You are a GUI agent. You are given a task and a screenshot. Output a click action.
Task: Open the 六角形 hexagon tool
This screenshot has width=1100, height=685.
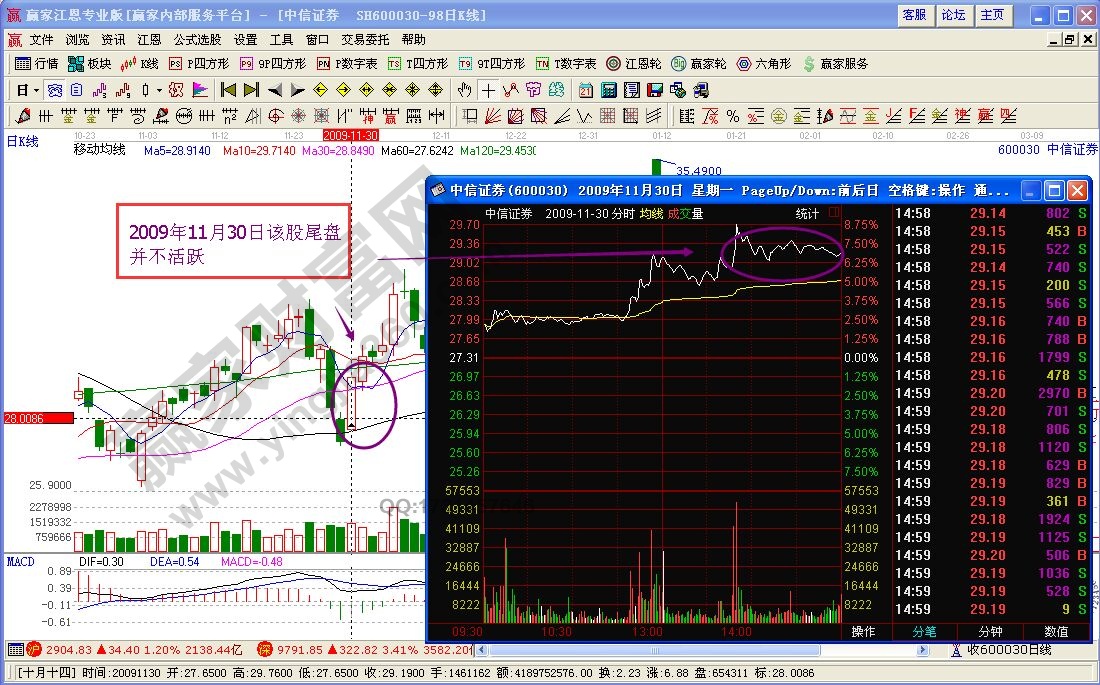pos(764,64)
